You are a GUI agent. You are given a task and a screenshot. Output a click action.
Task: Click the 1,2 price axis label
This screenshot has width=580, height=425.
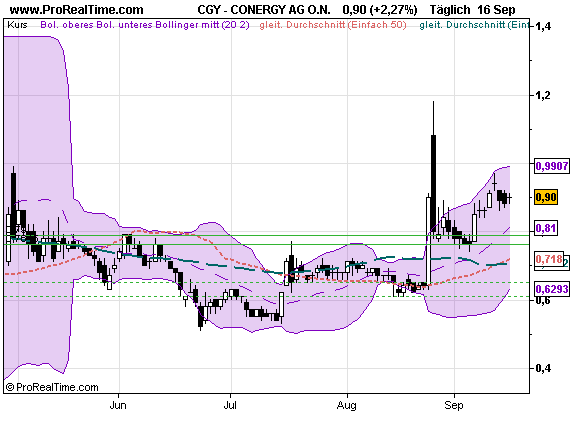coord(543,95)
